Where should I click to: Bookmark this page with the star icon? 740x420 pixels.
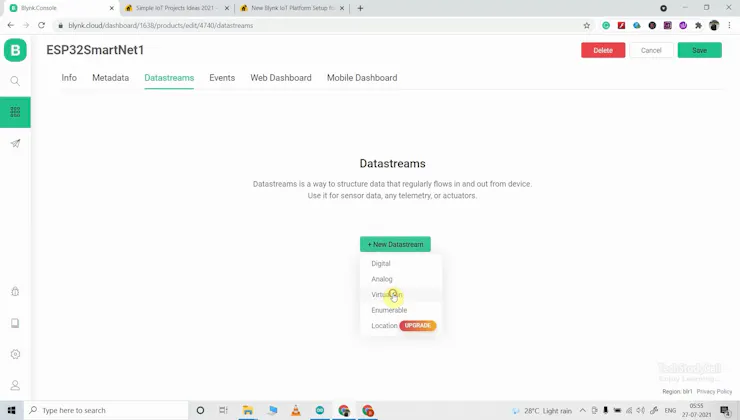point(587,25)
